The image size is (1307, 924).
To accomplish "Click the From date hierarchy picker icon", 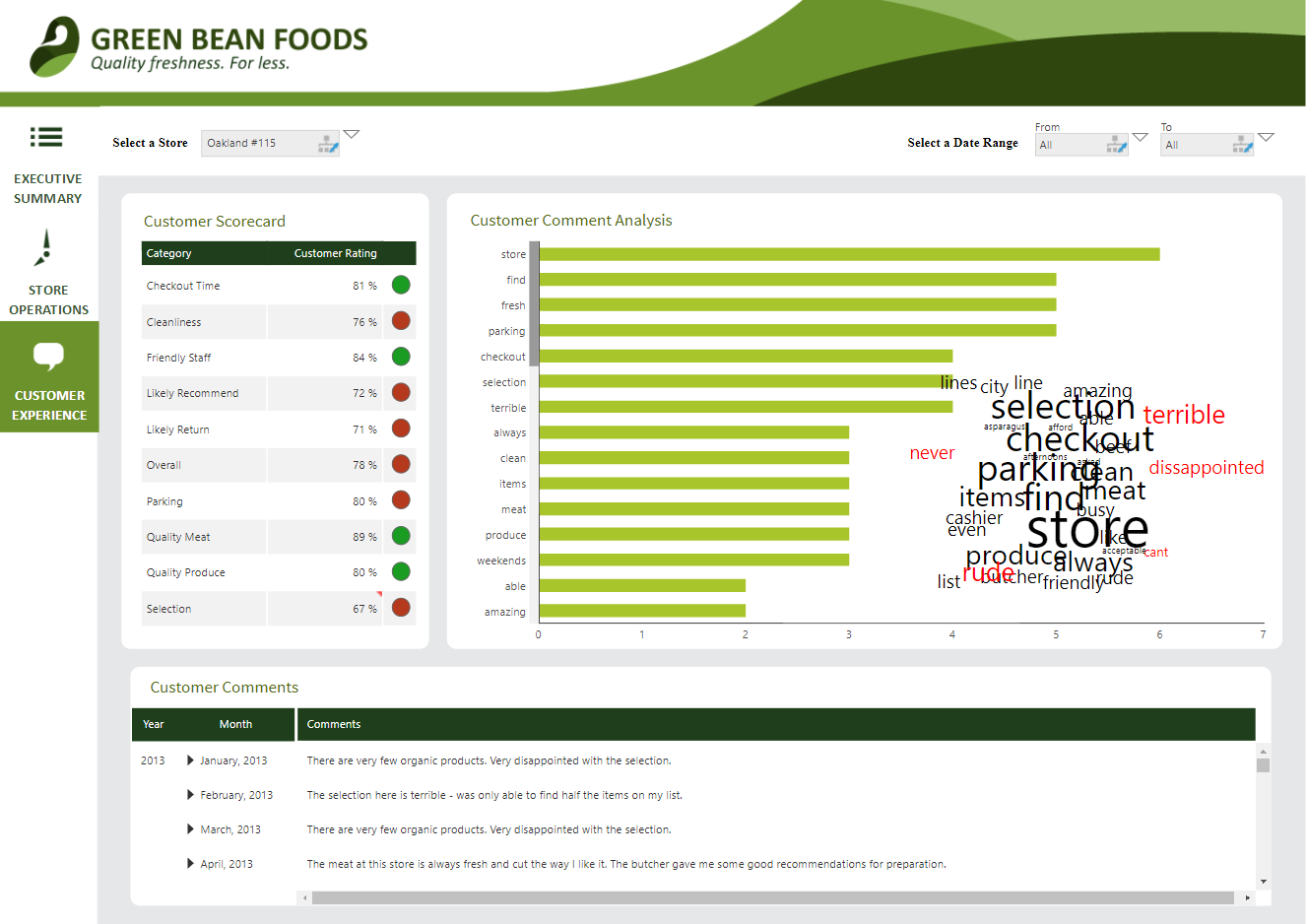I will (1116, 145).
